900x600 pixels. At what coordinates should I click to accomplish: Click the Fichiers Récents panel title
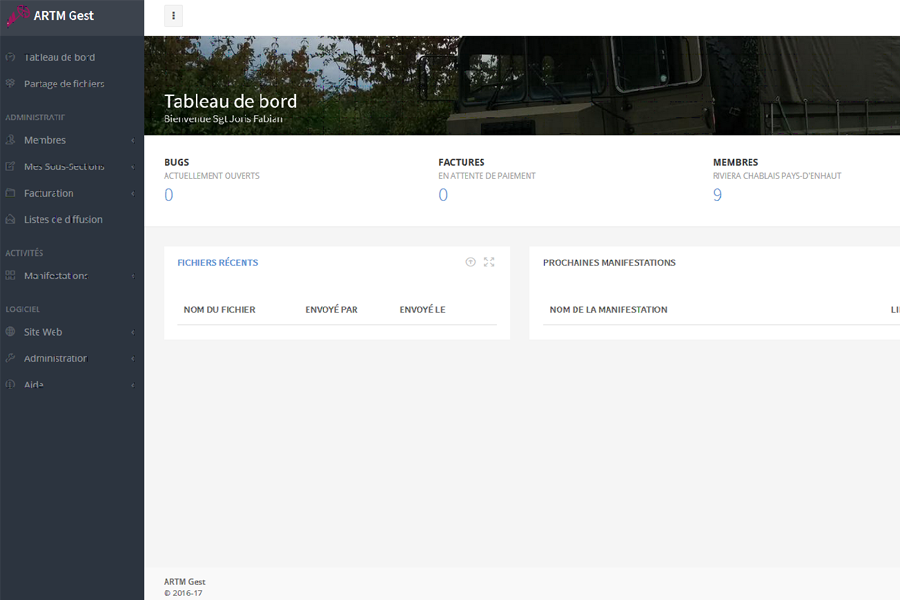pos(217,263)
